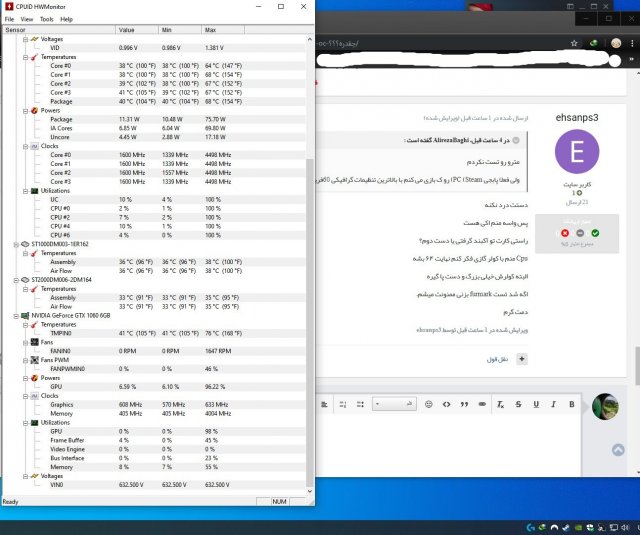Insert an emoji using the smiley icon
The image size is (640, 535).
pos(428,404)
